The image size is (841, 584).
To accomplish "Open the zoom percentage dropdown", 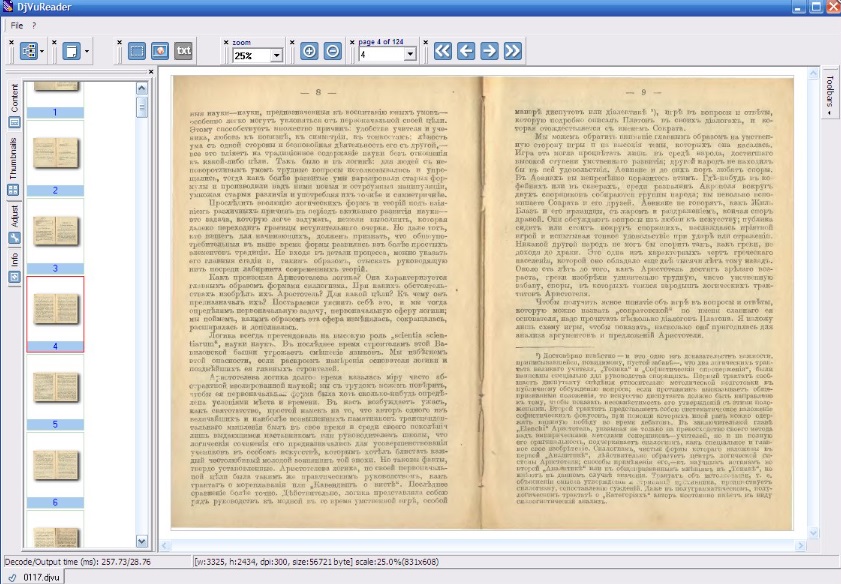I will tap(276, 56).
